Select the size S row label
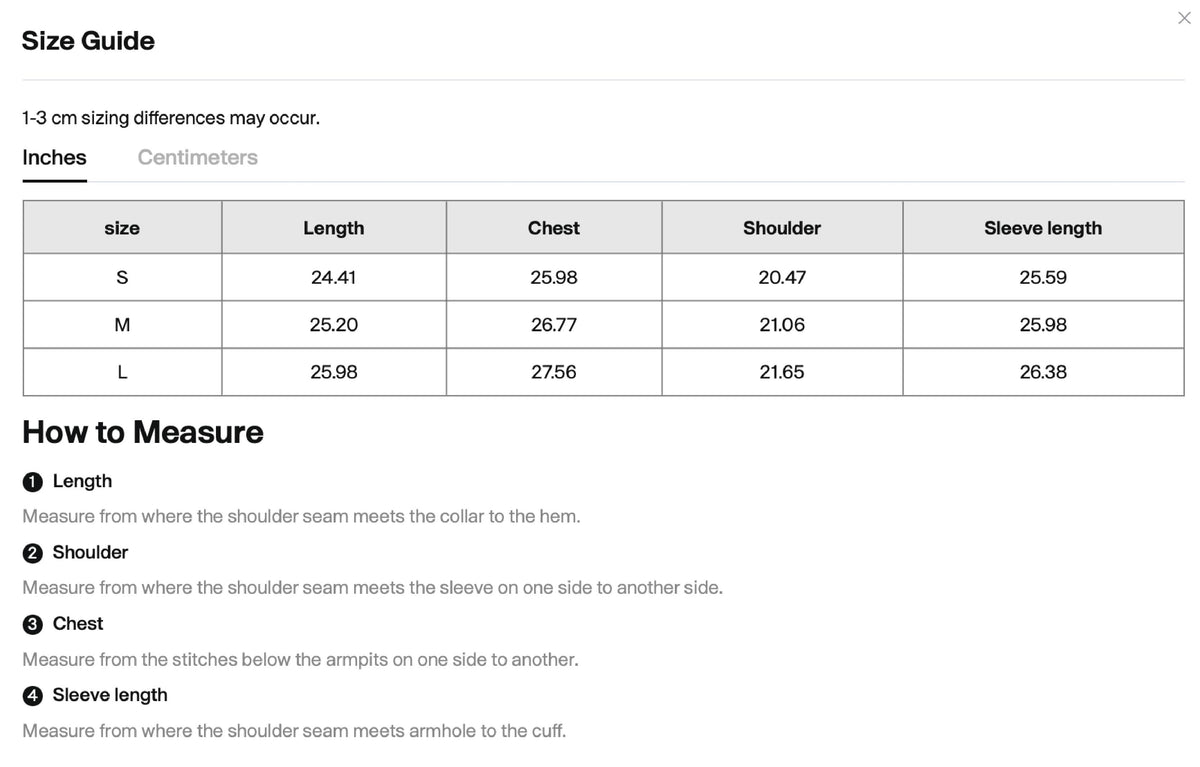Viewport: 1200px width, 767px height. coord(122,277)
